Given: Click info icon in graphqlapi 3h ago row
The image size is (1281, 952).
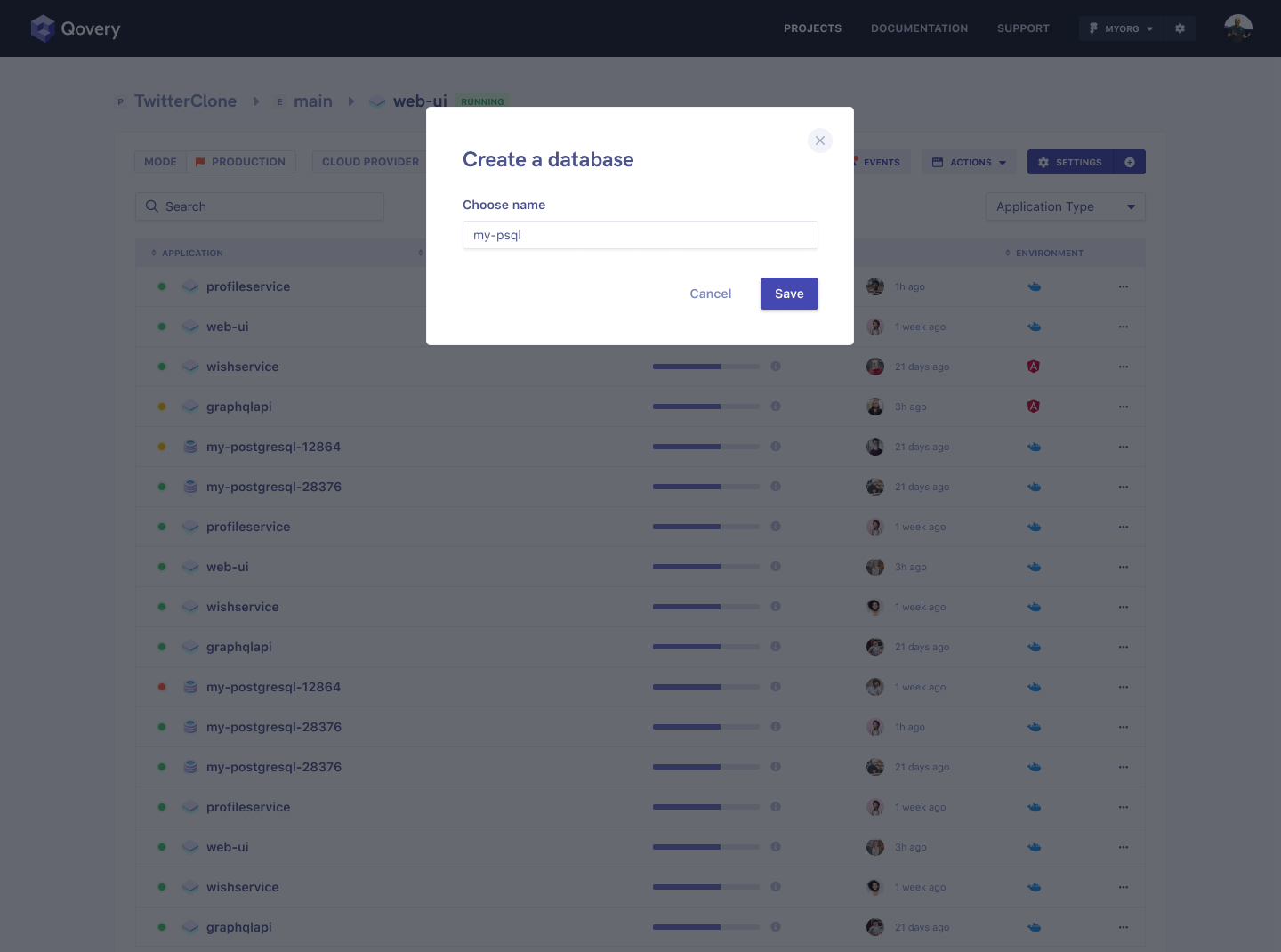Looking at the screenshot, I should [776, 407].
